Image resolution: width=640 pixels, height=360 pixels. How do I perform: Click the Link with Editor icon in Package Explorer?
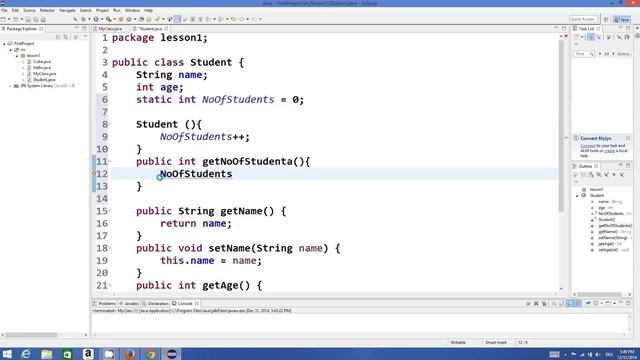click(66, 37)
